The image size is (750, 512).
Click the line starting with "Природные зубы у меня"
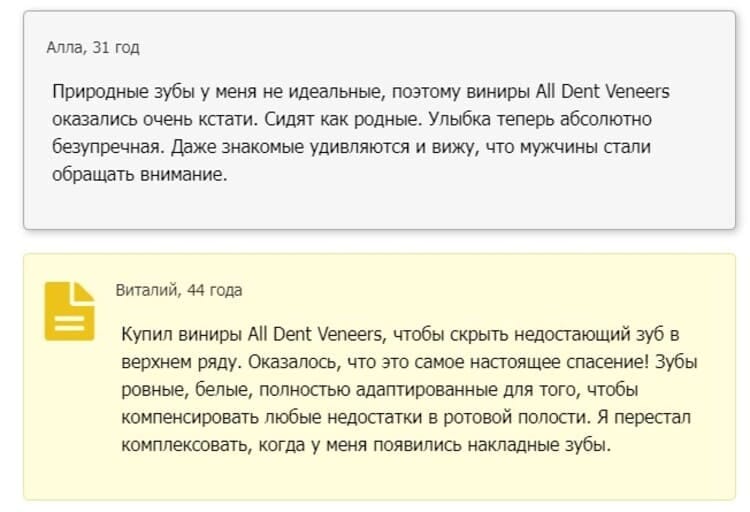(361, 91)
